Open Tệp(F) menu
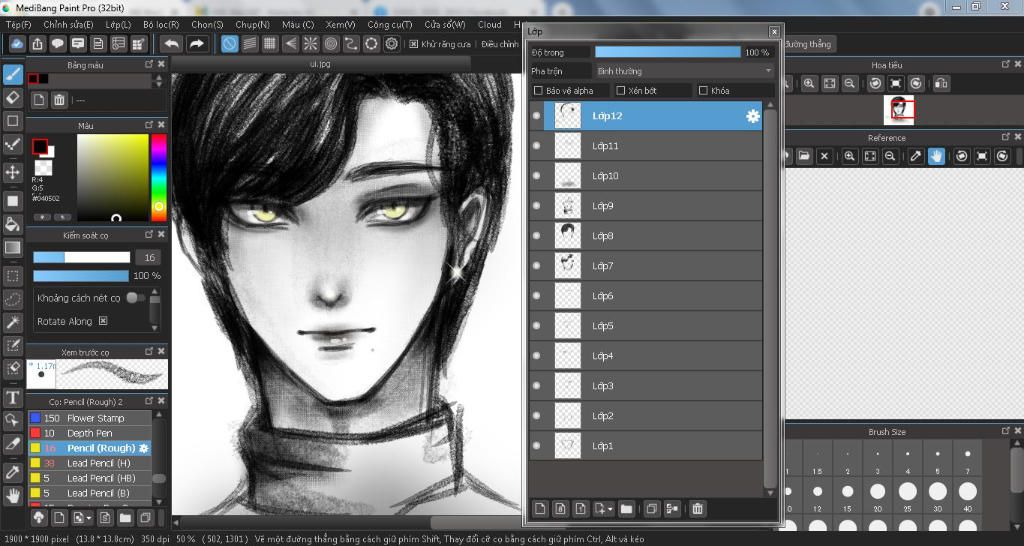 pos(18,25)
